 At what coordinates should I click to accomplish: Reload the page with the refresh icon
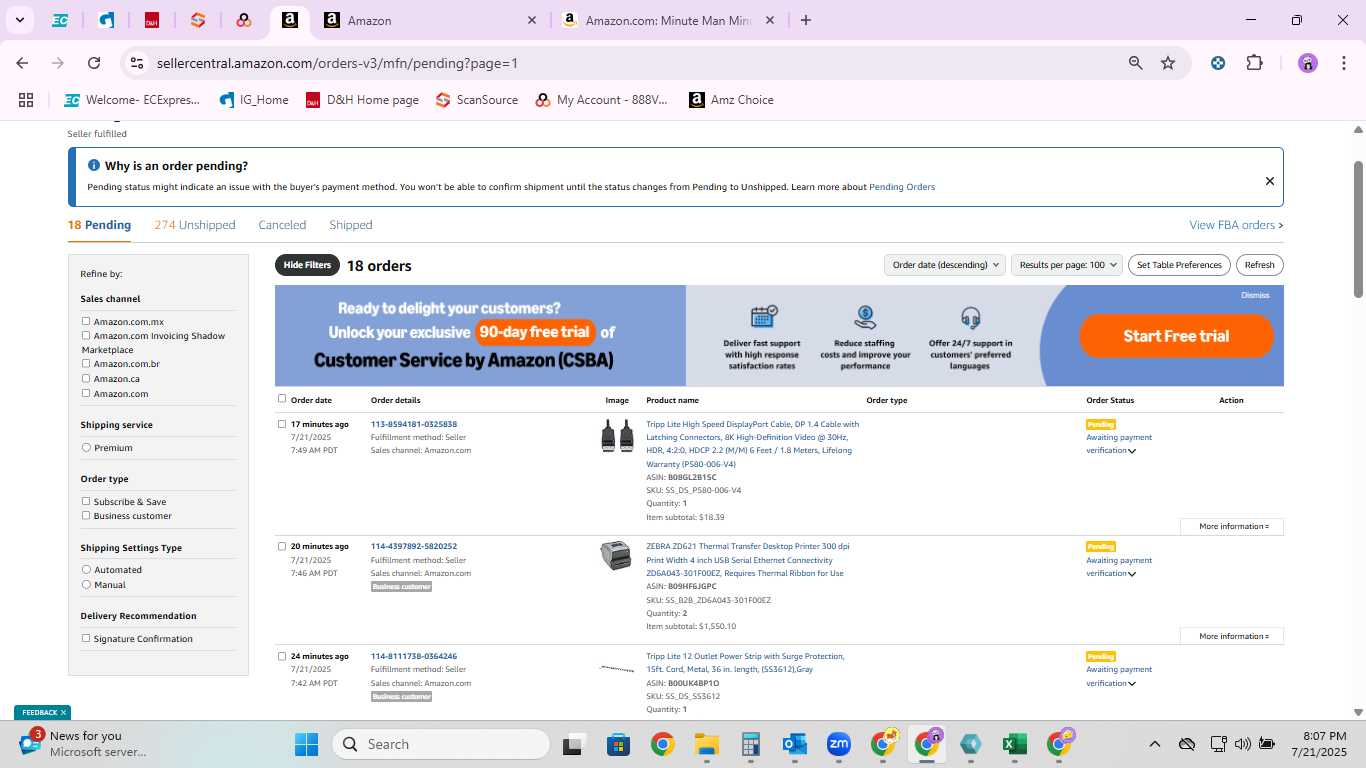click(x=94, y=63)
